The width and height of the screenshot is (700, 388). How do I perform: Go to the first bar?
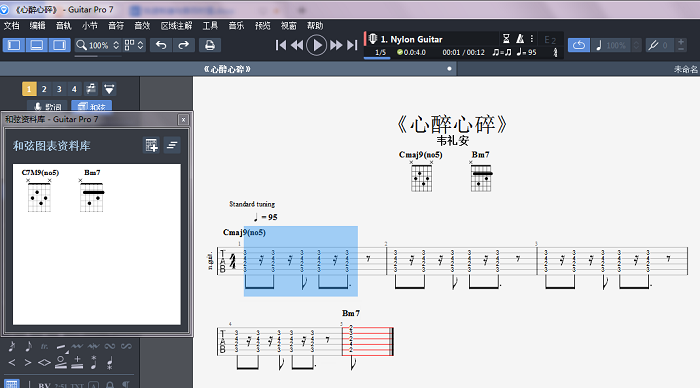coord(281,45)
